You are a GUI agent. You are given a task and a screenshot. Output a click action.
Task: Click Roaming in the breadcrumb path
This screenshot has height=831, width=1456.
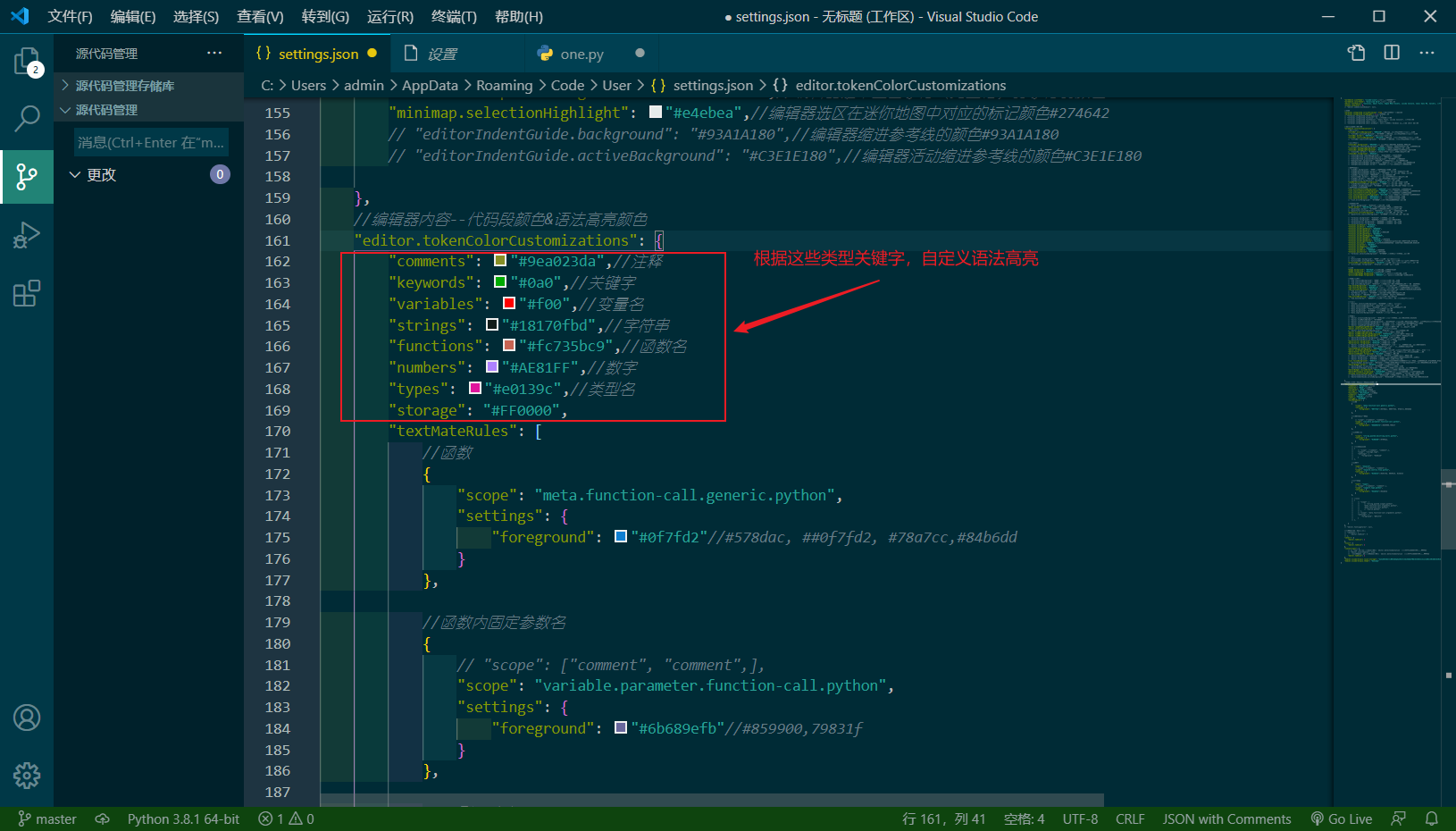pos(504,85)
